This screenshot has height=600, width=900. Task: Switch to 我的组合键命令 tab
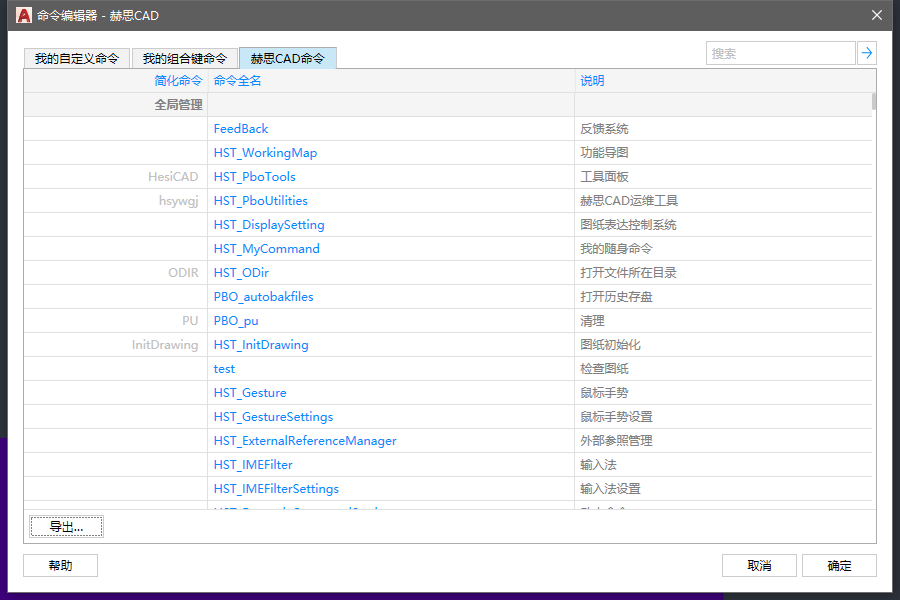click(x=185, y=59)
